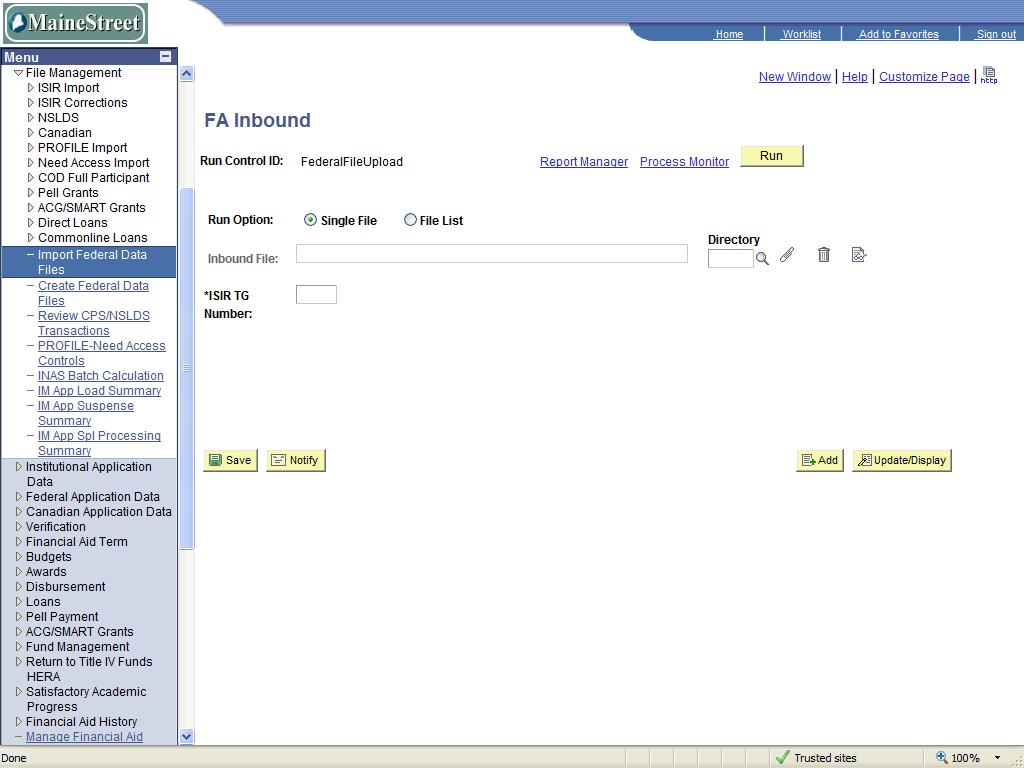Expand the PROFILE Import folder
The height and width of the screenshot is (768, 1024).
tap(31, 148)
